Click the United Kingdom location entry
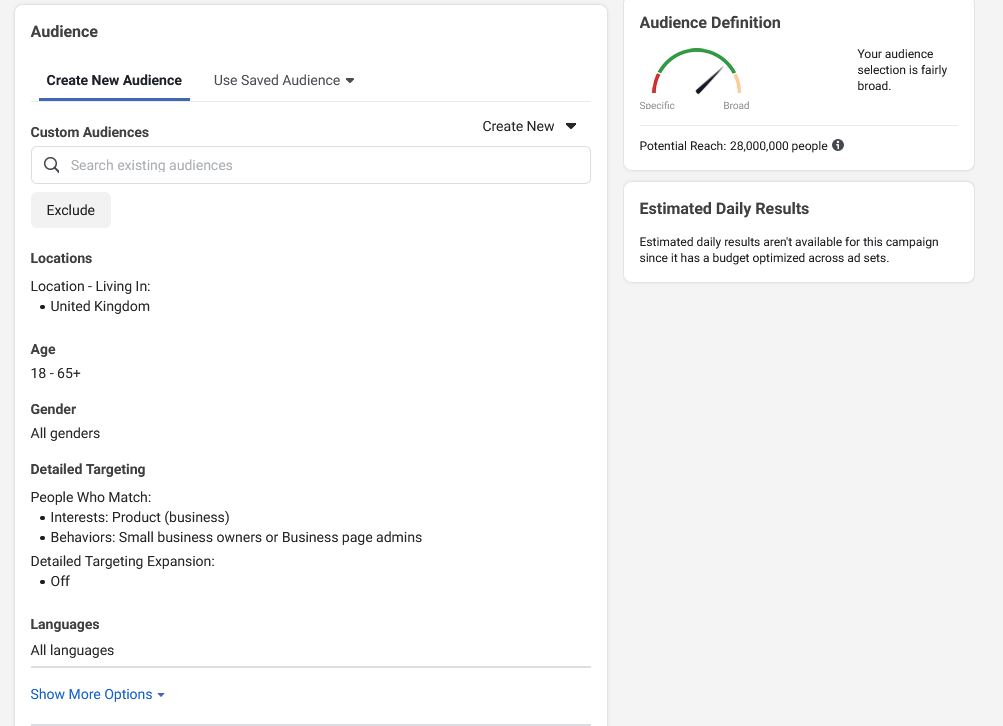Viewport: 1003px width, 726px height. [x=100, y=306]
